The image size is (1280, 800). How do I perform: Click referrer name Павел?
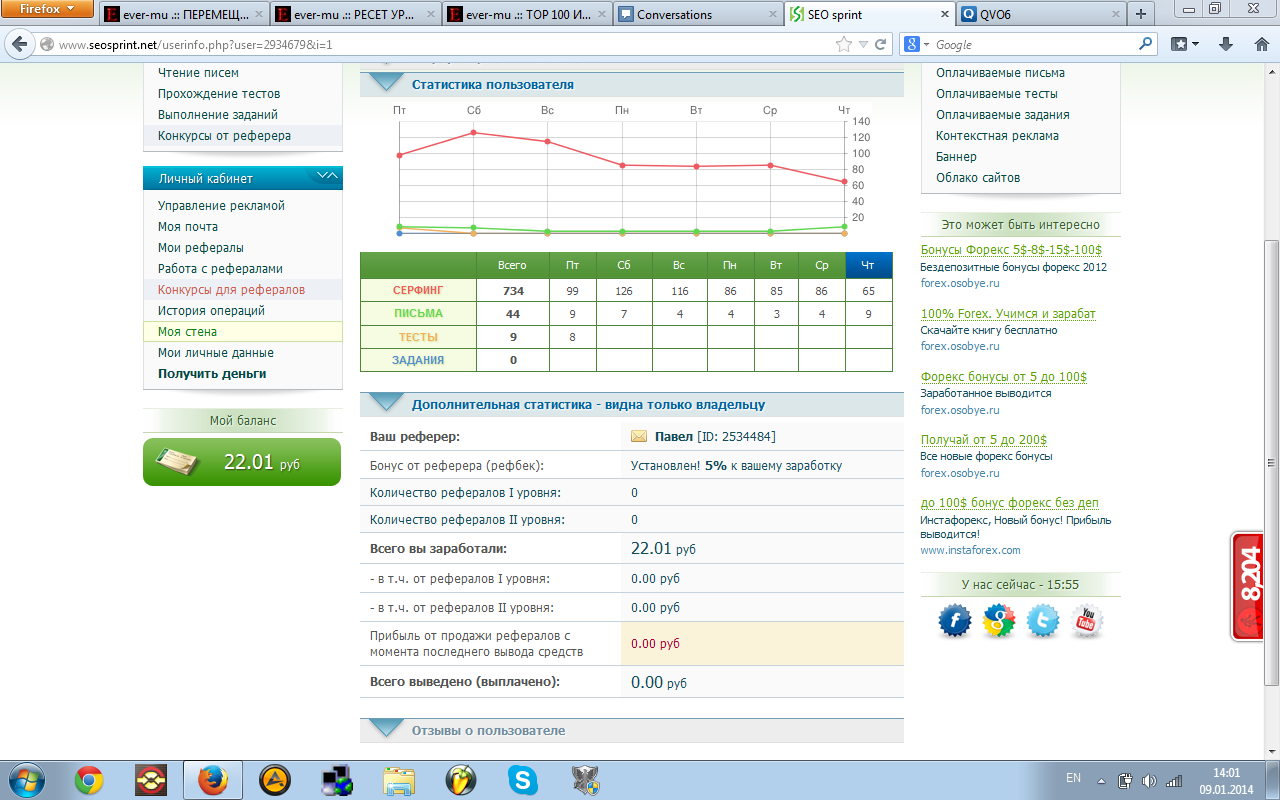pyautogui.click(x=673, y=436)
